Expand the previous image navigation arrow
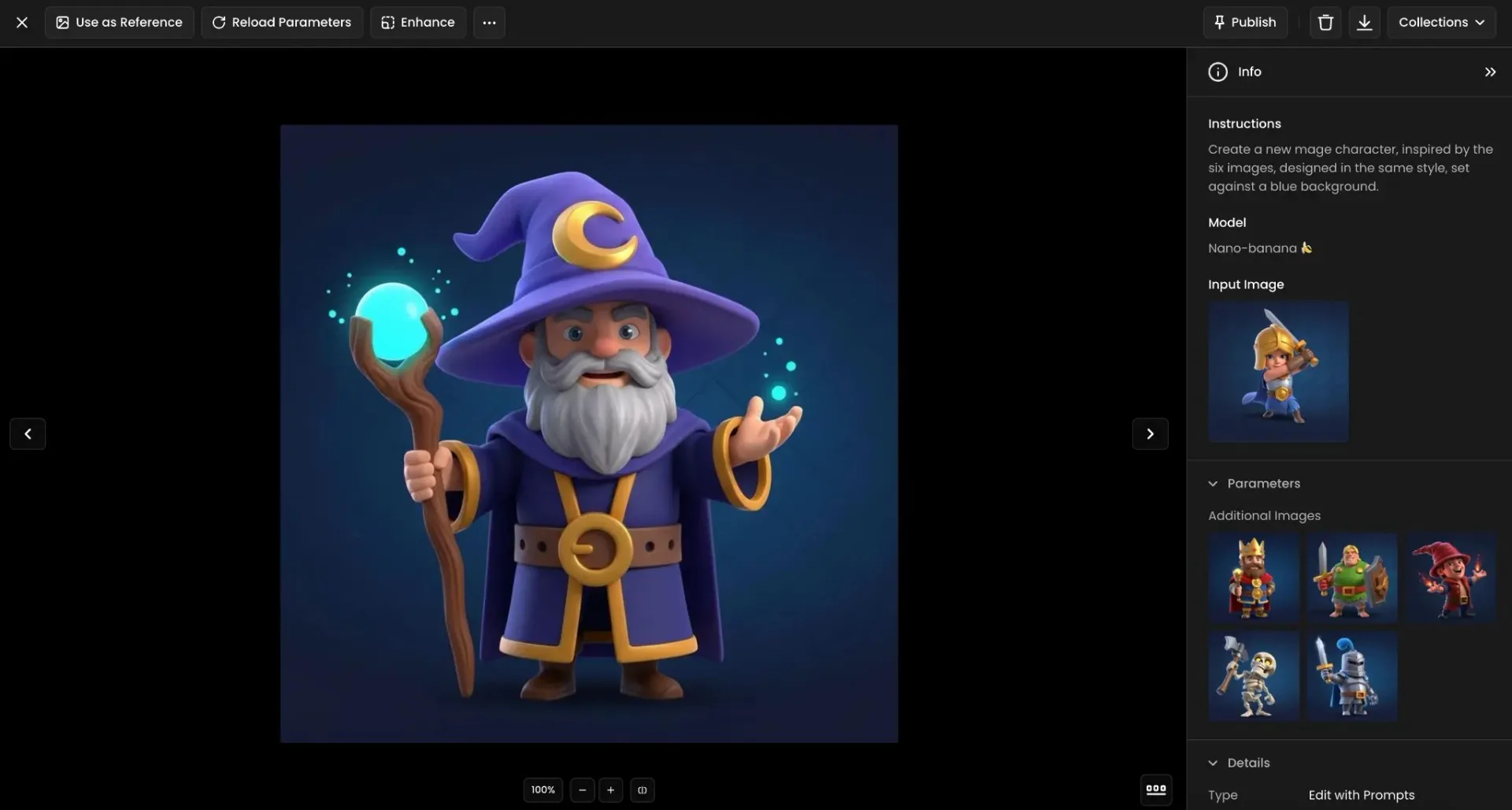Viewport: 1512px width, 810px height. click(x=28, y=433)
